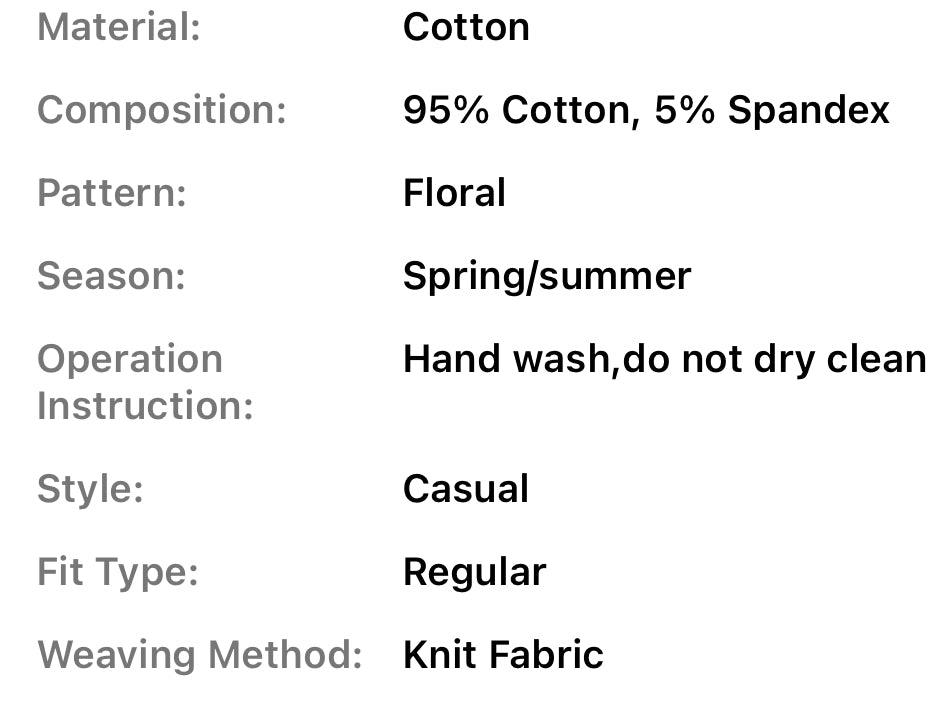
Task: Select the Casual style value
Action: 465,489
